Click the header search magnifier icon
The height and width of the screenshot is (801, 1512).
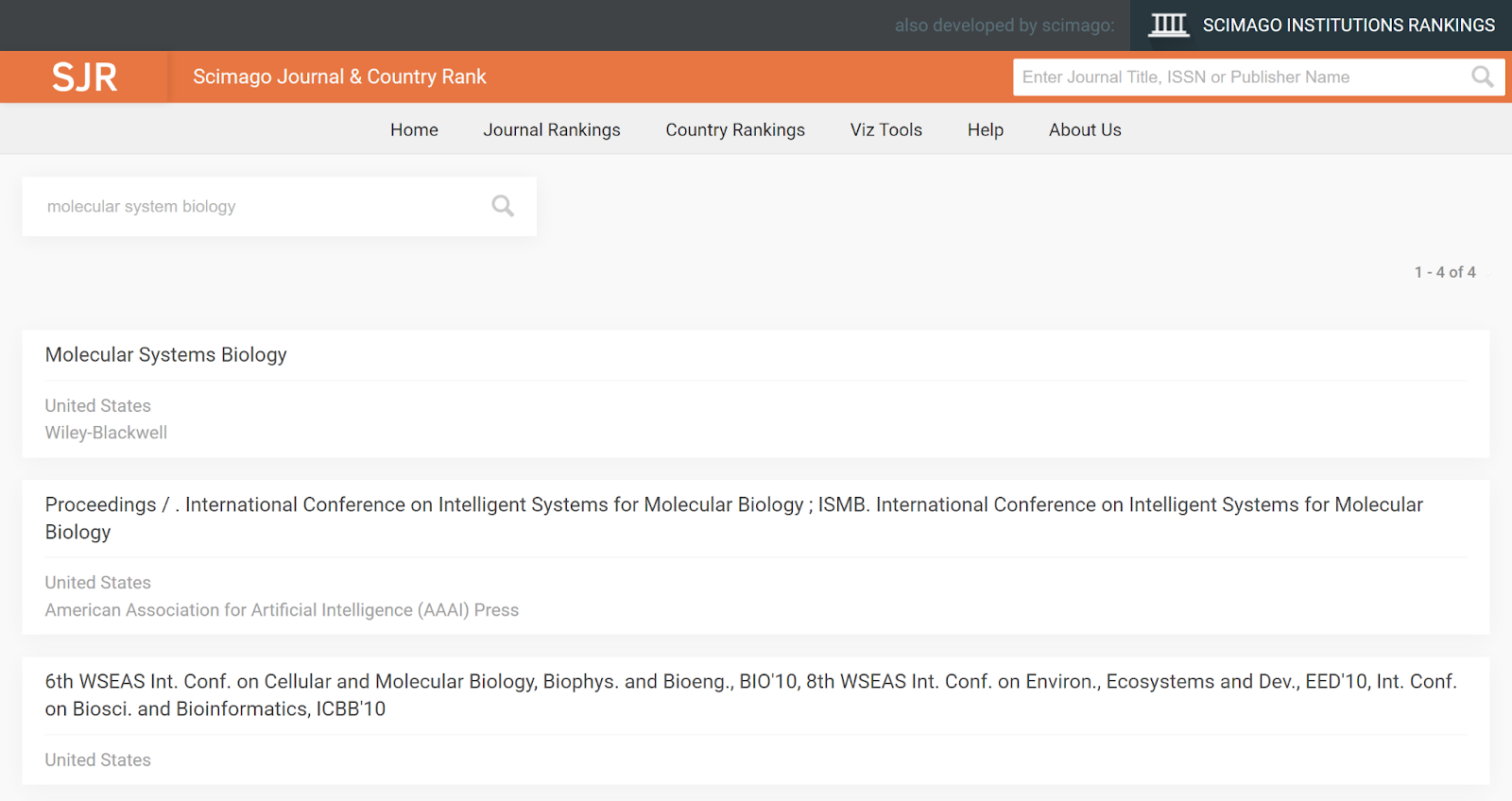click(x=1482, y=77)
